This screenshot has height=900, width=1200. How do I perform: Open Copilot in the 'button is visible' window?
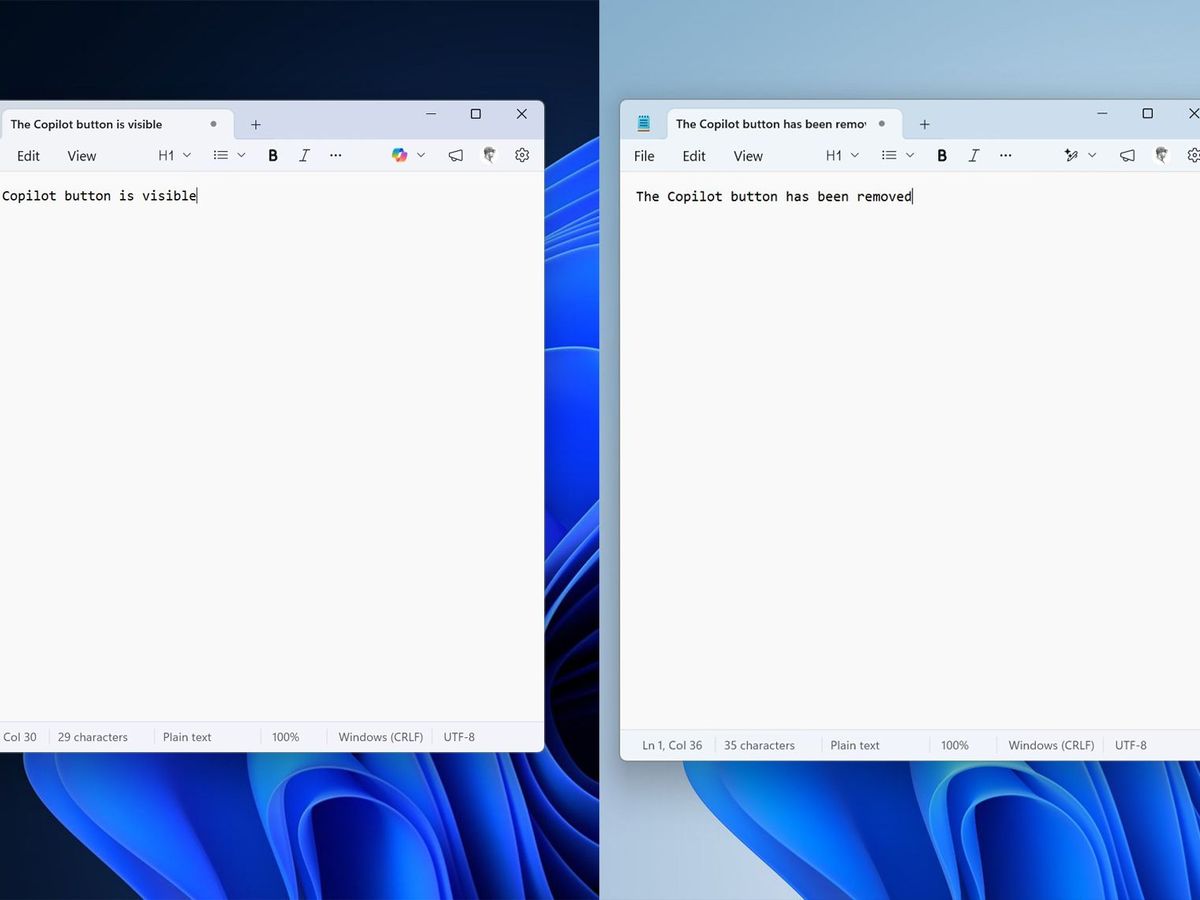[x=400, y=155]
